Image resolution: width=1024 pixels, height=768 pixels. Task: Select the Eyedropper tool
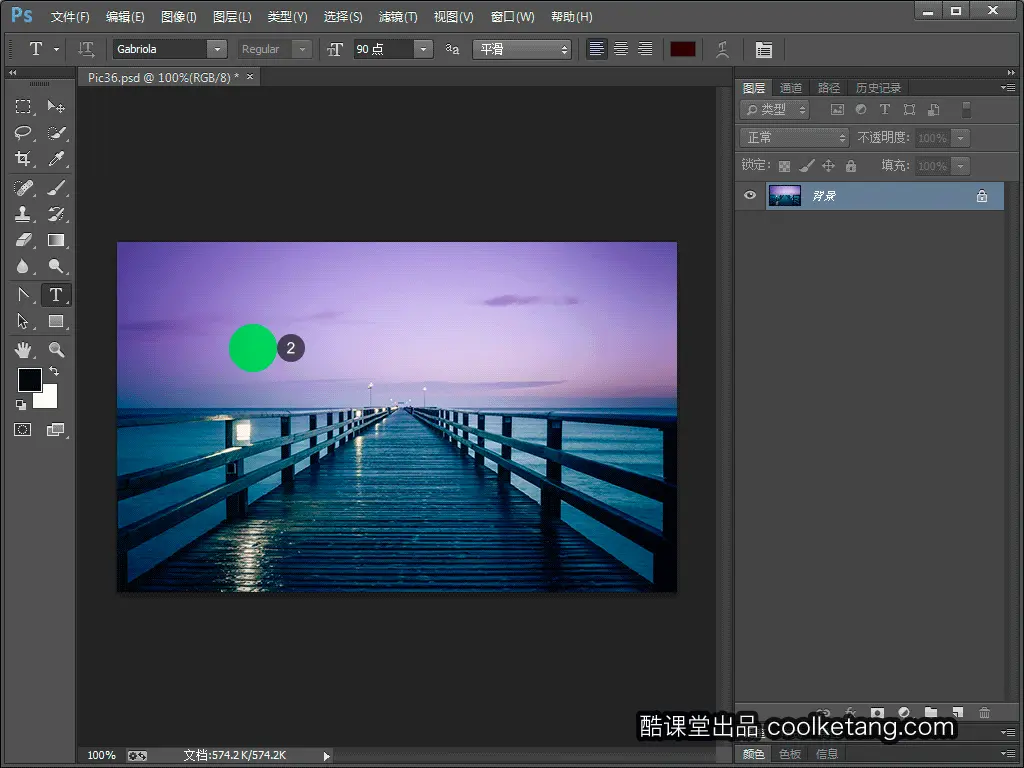pos(56,159)
